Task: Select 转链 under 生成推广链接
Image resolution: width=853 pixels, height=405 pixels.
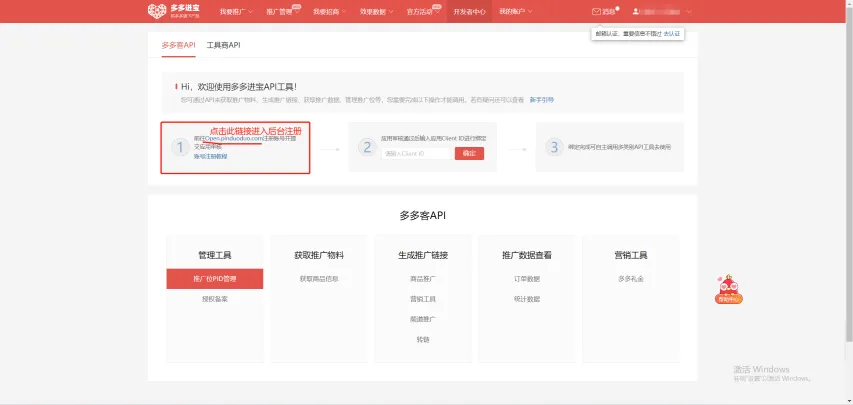Action: (423, 339)
